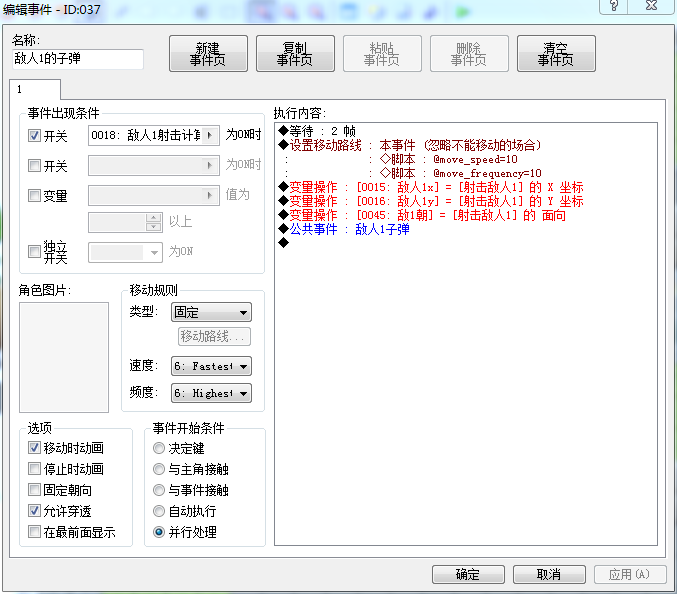Click the 角色图片 graphic preview box
Viewport: 677px width, 594px height.
click(64, 357)
